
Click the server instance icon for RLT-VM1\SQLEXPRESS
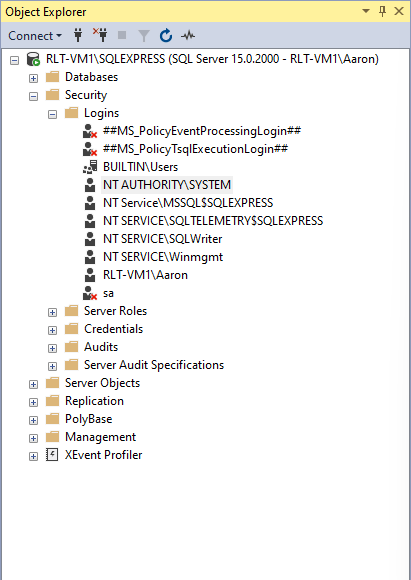[x=33, y=59]
